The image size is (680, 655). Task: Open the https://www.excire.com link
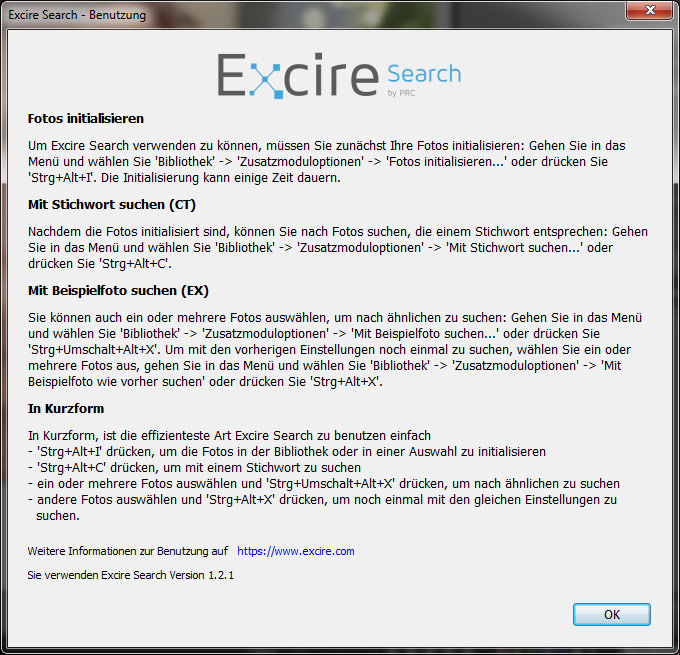click(296, 551)
